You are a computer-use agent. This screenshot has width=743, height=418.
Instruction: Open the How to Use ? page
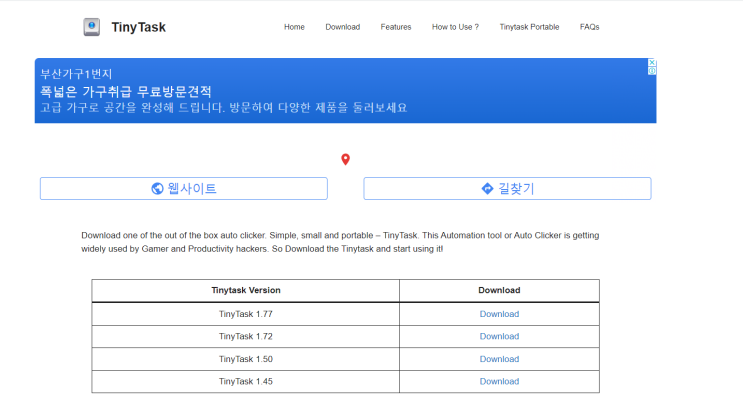coord(455,27)
